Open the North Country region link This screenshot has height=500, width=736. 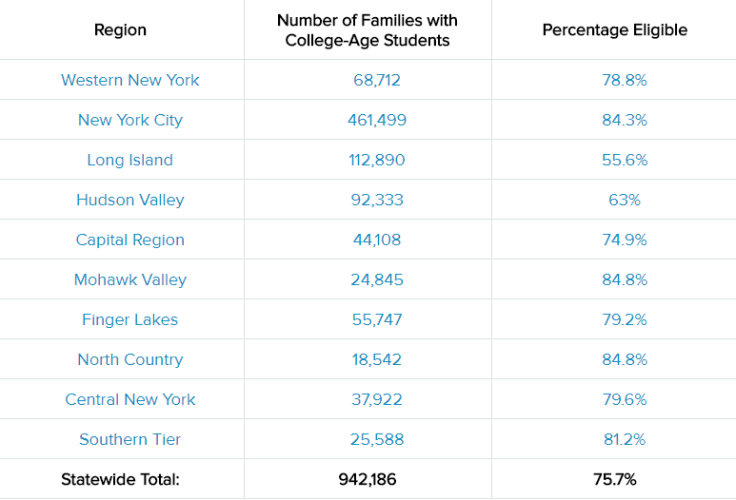pyautogui.click(x=130, y=360)
